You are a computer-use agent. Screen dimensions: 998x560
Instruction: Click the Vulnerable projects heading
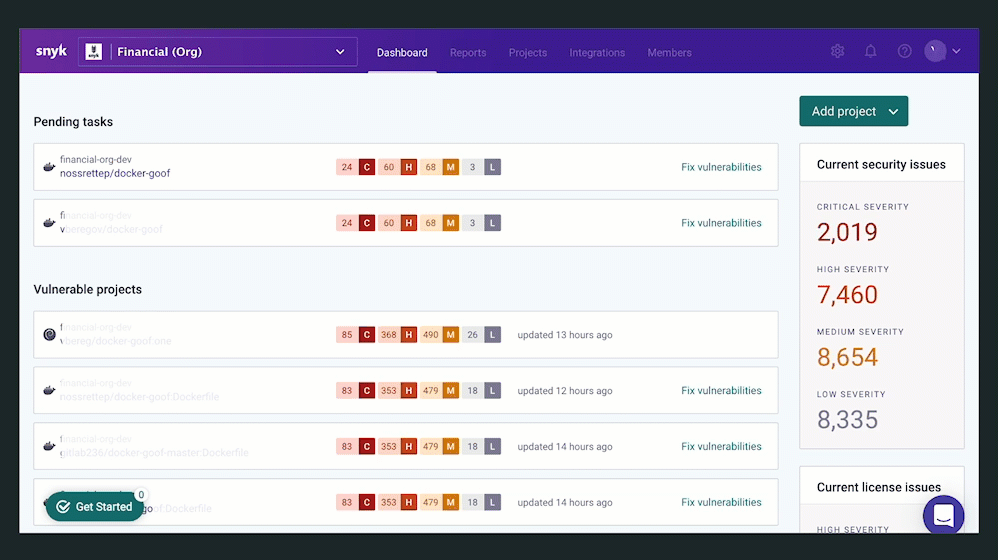point(88,290)
